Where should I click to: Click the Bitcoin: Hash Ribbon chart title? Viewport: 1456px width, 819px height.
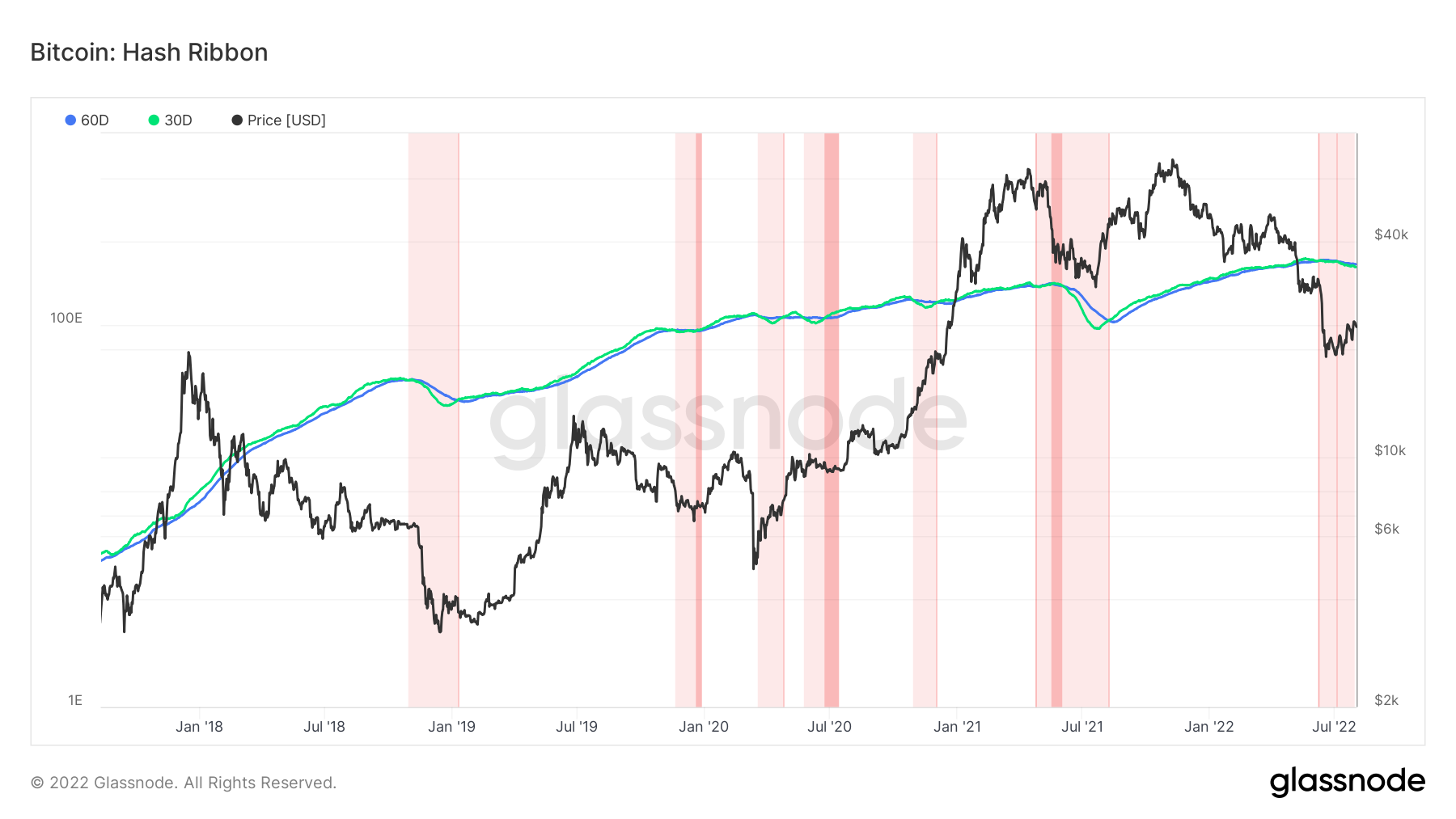coord(149,53)
